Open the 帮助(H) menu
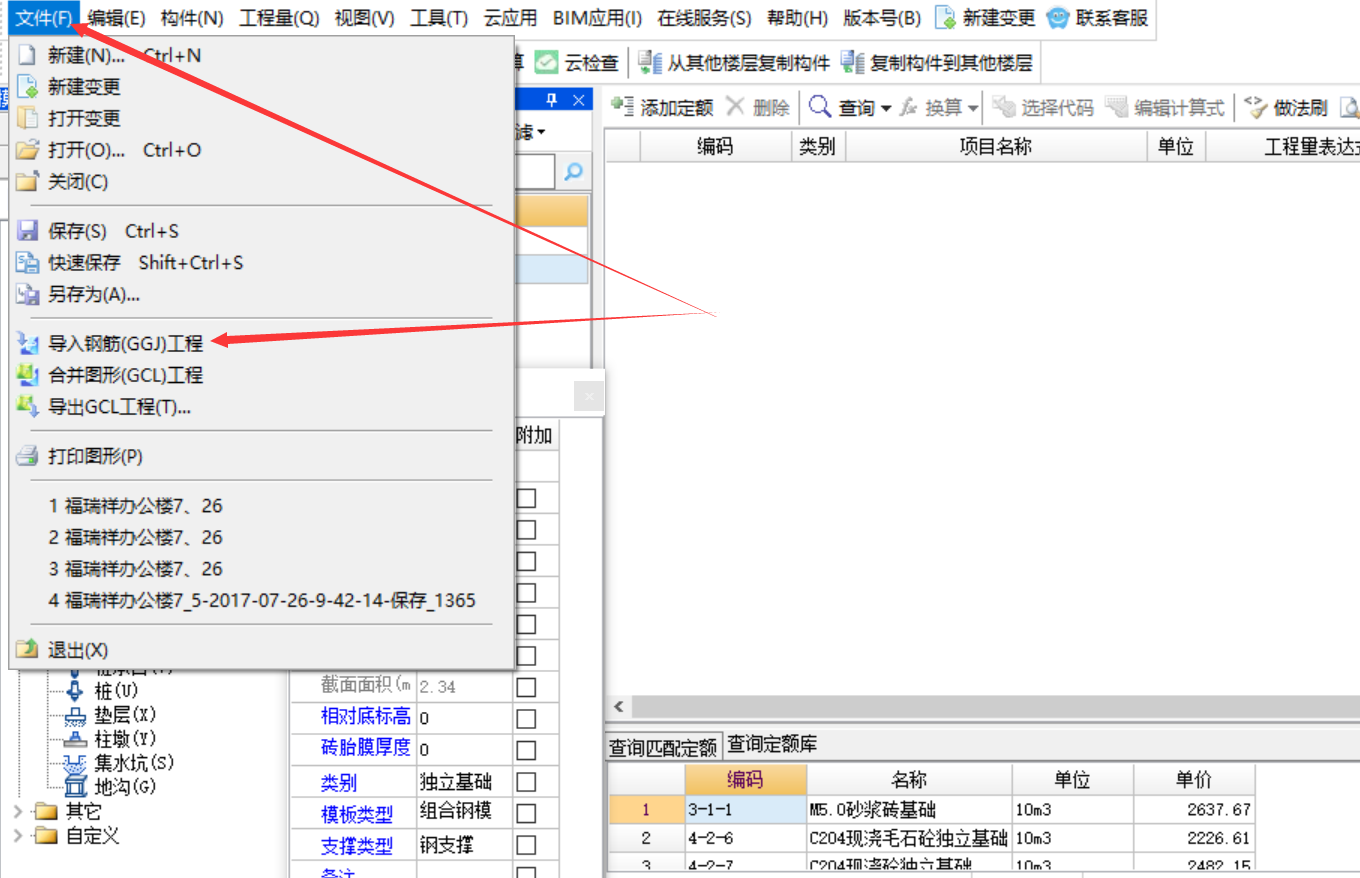The height and width of the screenshot is (878, 1360). [797, 18]
